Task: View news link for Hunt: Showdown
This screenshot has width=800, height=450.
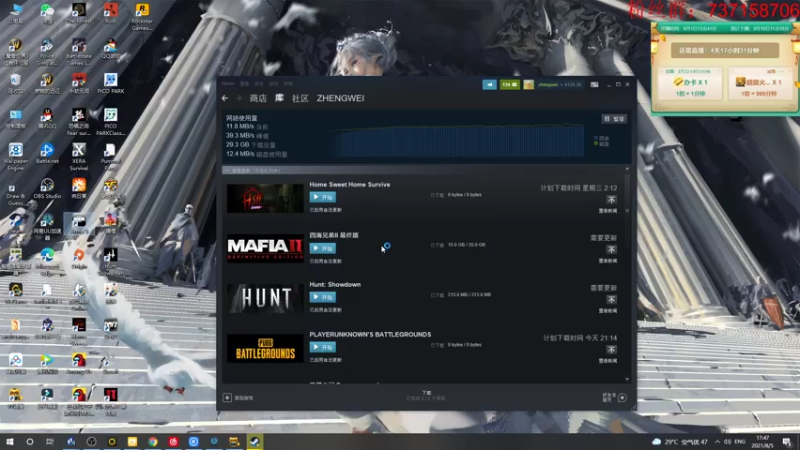Action: pos(608,311)
